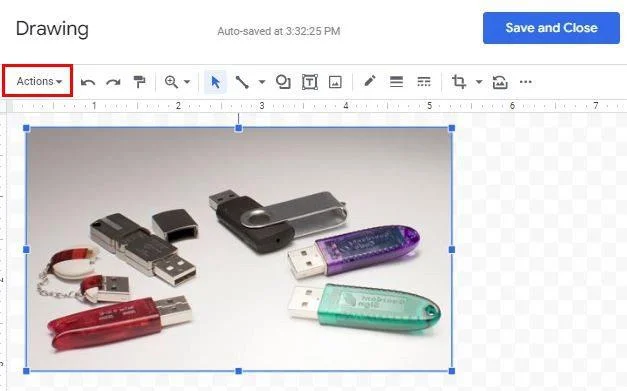Expand the Mask image dropdown arrow
Screen dimensions: 627x391
(x=479, y=82)
